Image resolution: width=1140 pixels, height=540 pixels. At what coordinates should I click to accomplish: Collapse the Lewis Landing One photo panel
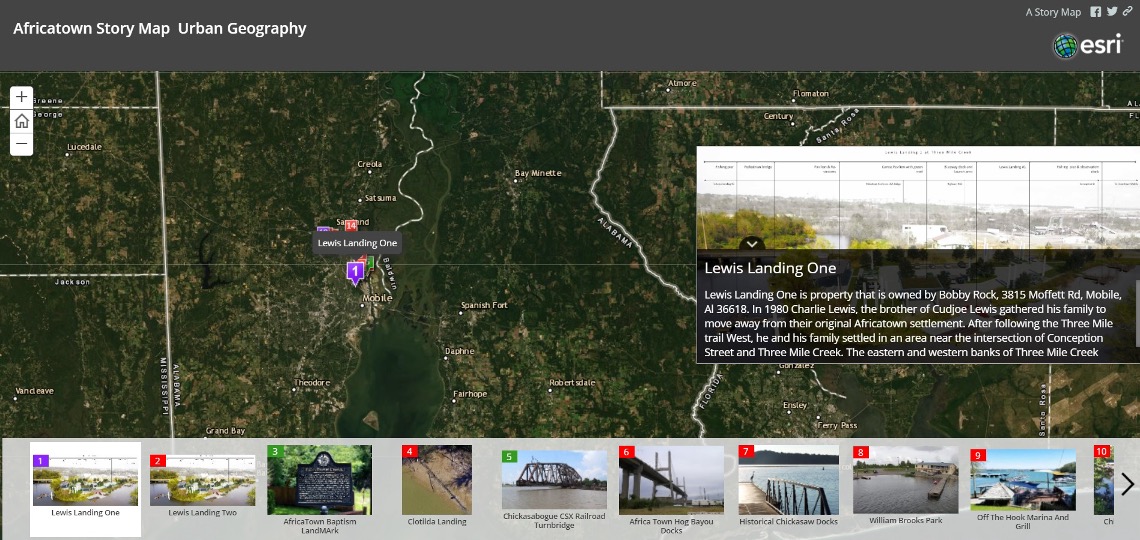[x=752, y=243]
